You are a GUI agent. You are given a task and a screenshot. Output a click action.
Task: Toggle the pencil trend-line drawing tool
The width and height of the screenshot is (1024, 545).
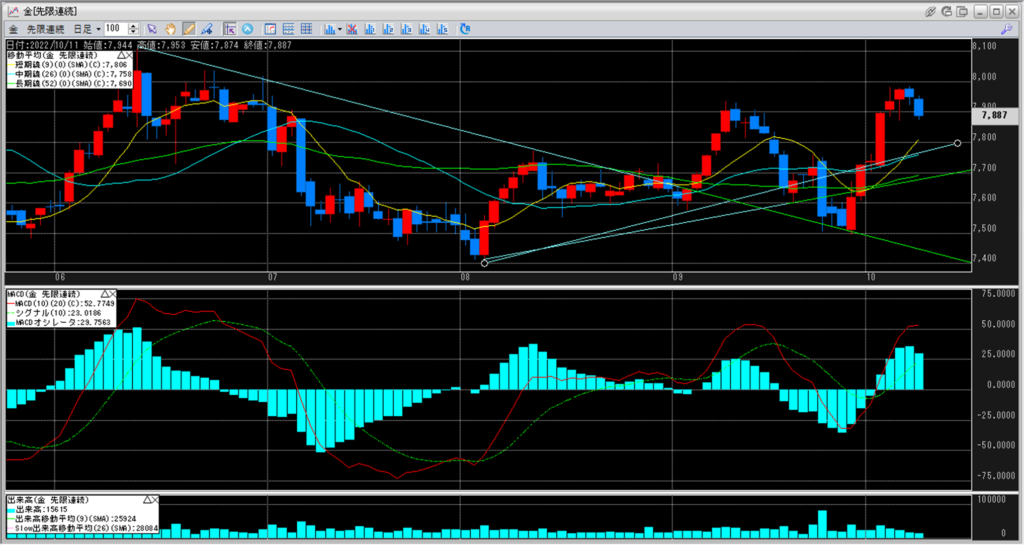(x=189, y=29)
